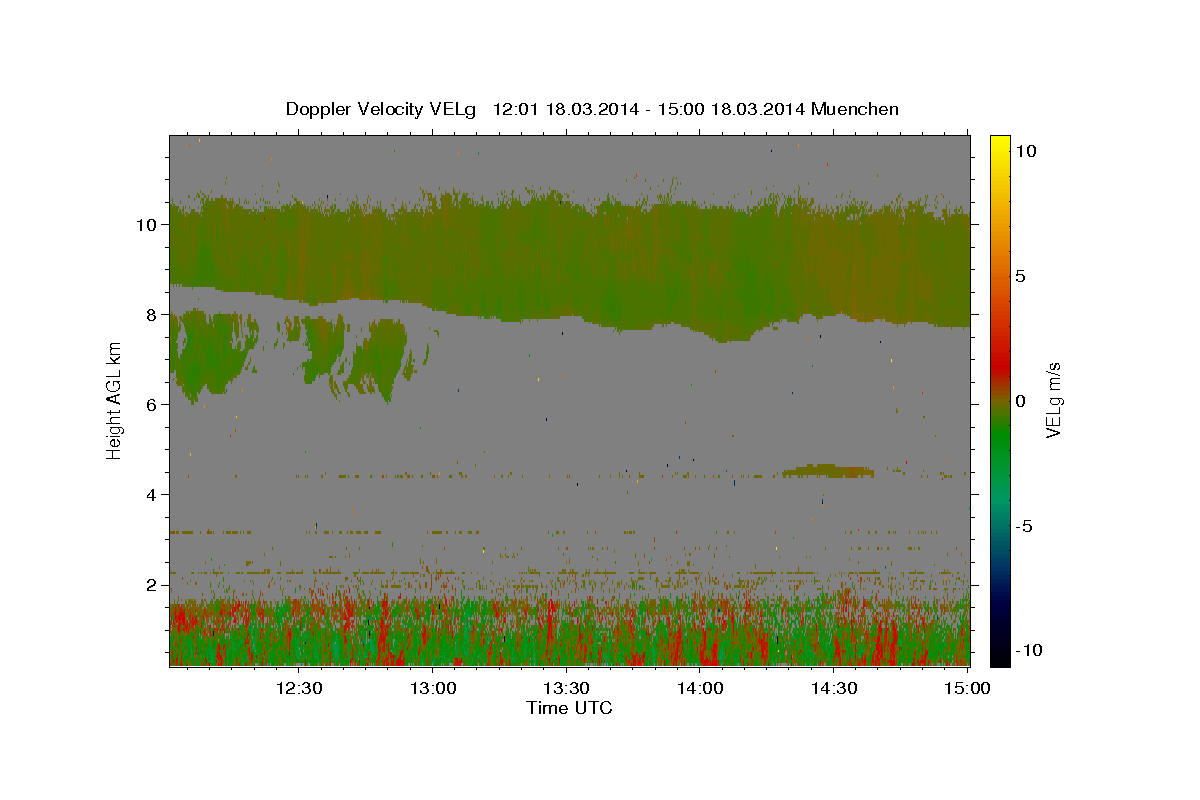Click the colorbar value 0 label
This screenshot has height=800, width=1200.
(x=1020, y=401)
